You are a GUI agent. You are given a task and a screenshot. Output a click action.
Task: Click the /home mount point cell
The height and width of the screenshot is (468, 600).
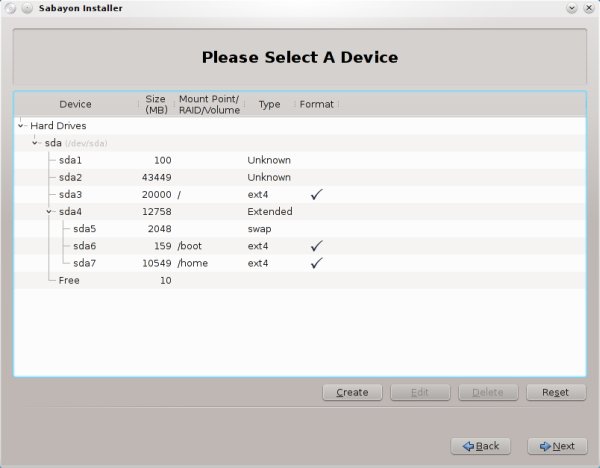192,263
